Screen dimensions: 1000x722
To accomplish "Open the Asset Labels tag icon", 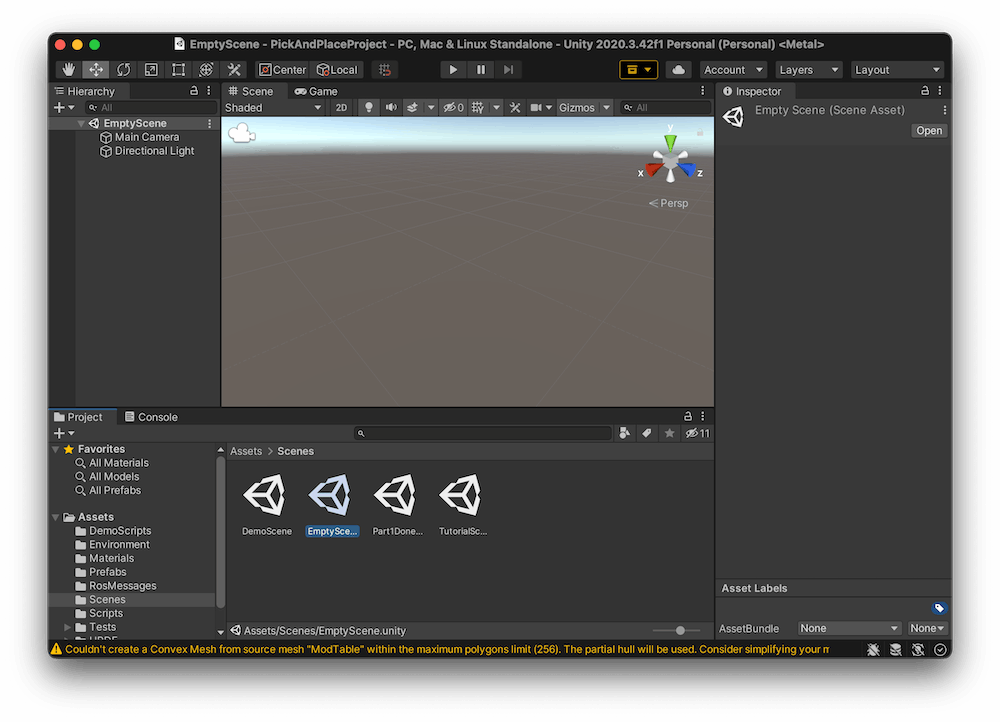I will pyautogui.click(x=939, y=608).
